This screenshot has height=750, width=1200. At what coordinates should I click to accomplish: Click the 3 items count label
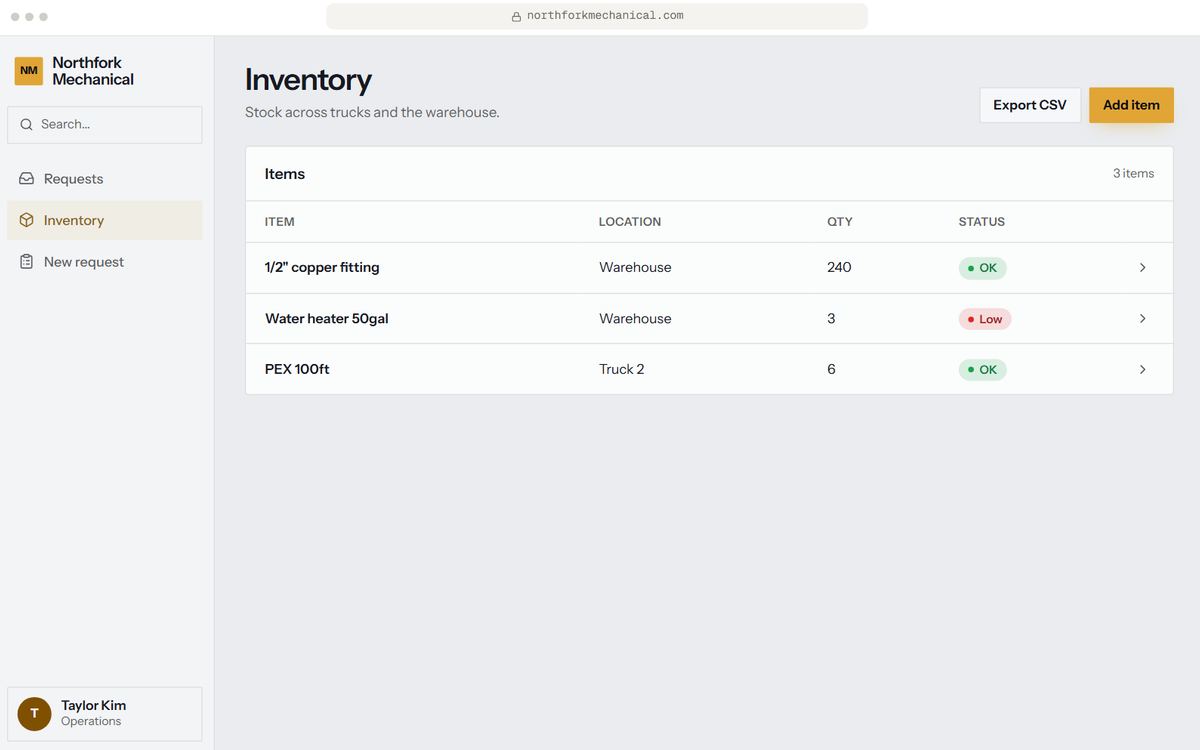click(1133, 174)
